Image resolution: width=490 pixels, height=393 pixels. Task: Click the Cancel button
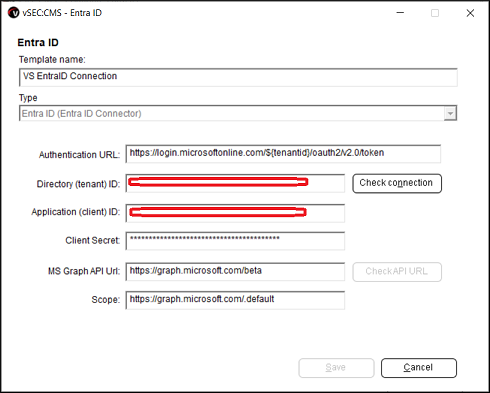tap(419, 368)
